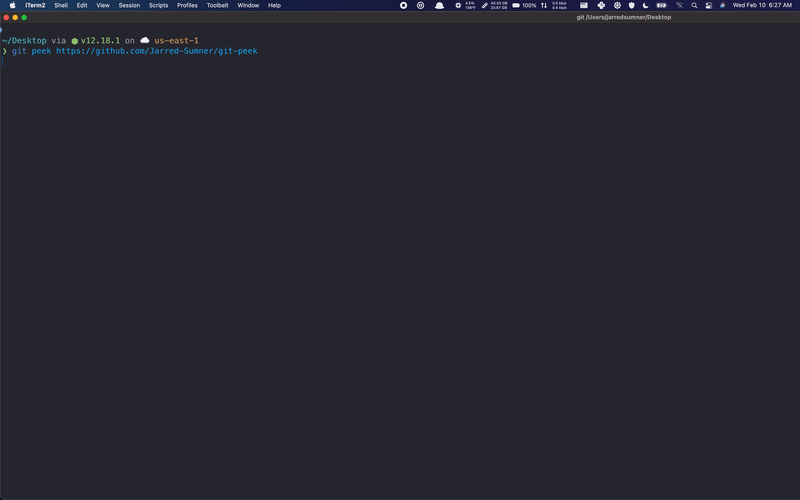Close the iTerm2 window with red button
The width and height of the screenshot is (800, 500).
(x=6, y=17)
